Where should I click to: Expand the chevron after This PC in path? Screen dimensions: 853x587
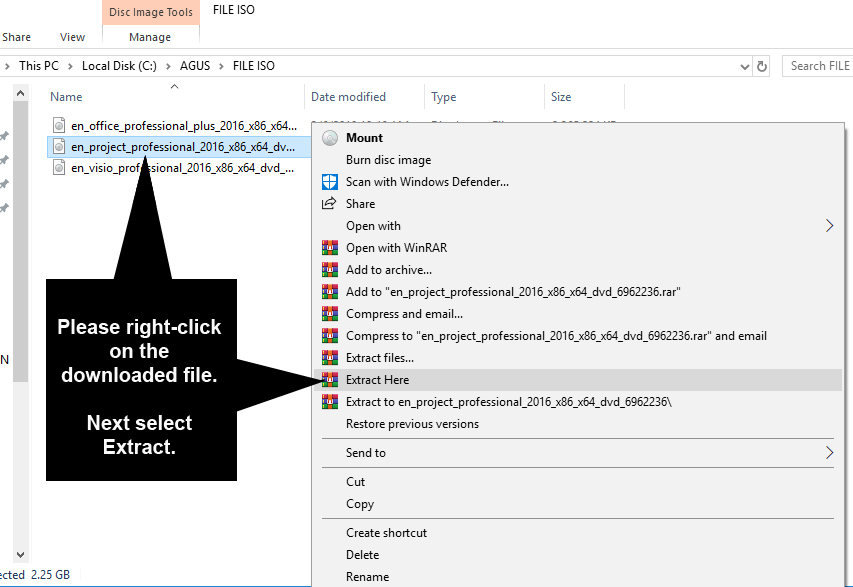tap(70, 66)
